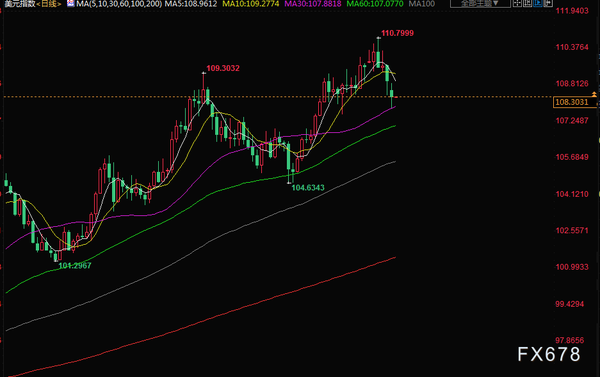The width and height of the screenshot is (600, 377).
Task: Click the grey MA100 label
Action: [422, 4]
